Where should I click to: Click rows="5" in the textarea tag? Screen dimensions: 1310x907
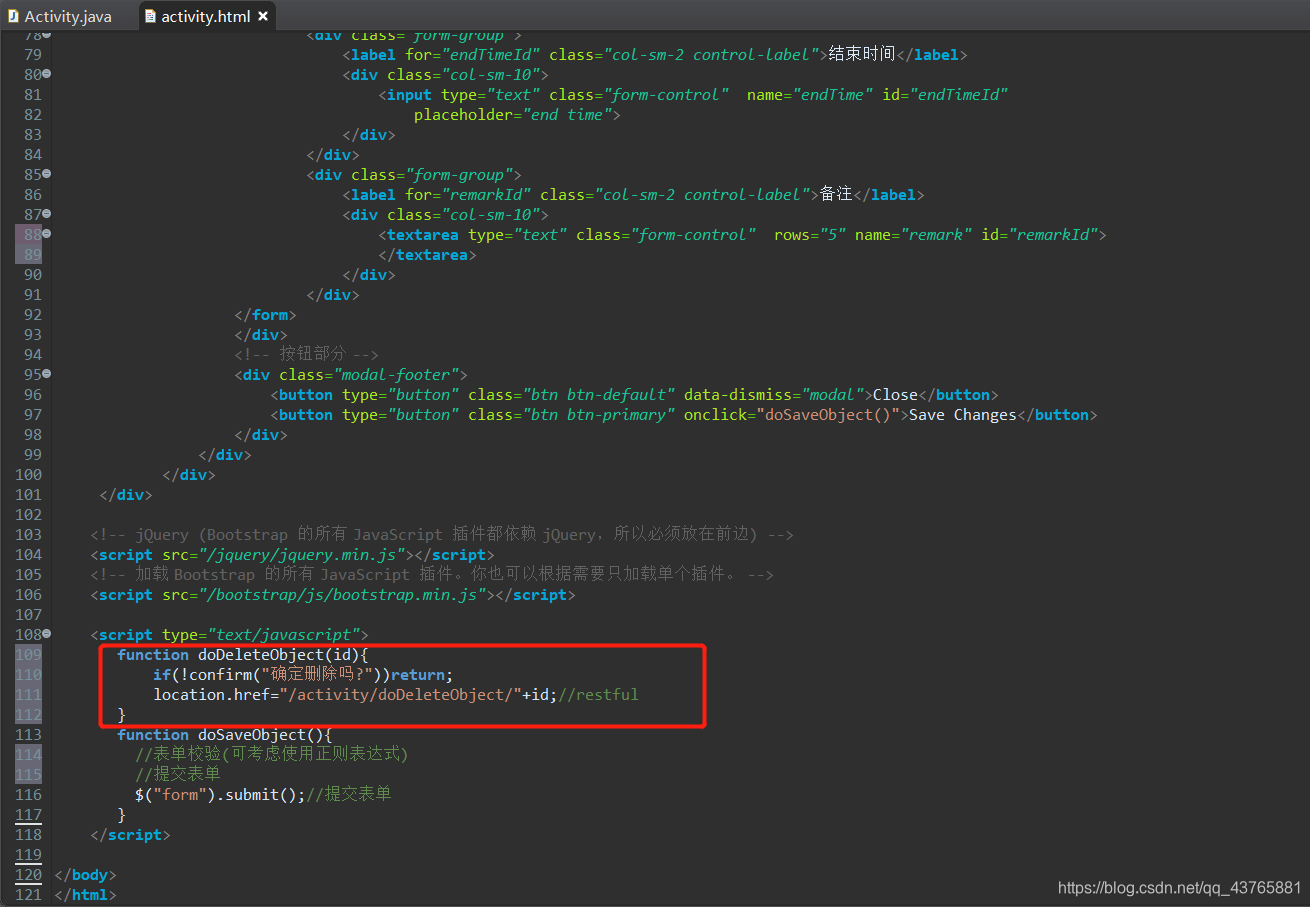click(x=810, y=235)
